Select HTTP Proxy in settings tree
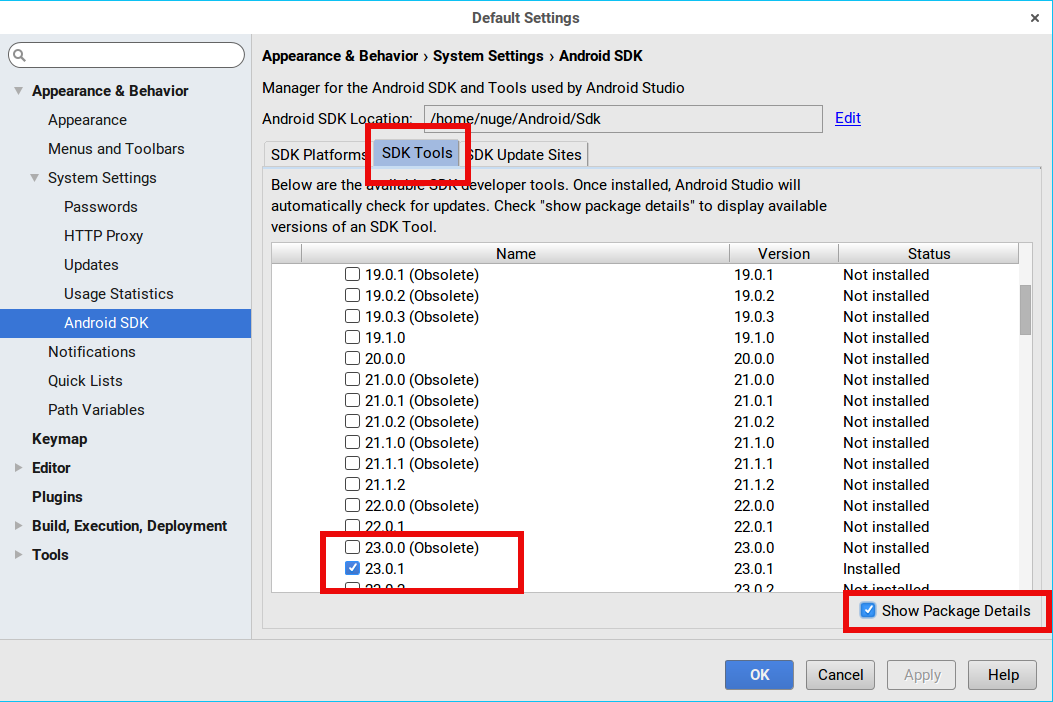Image resolution: width=1053 pixels, height=702 pixels. 103,236
